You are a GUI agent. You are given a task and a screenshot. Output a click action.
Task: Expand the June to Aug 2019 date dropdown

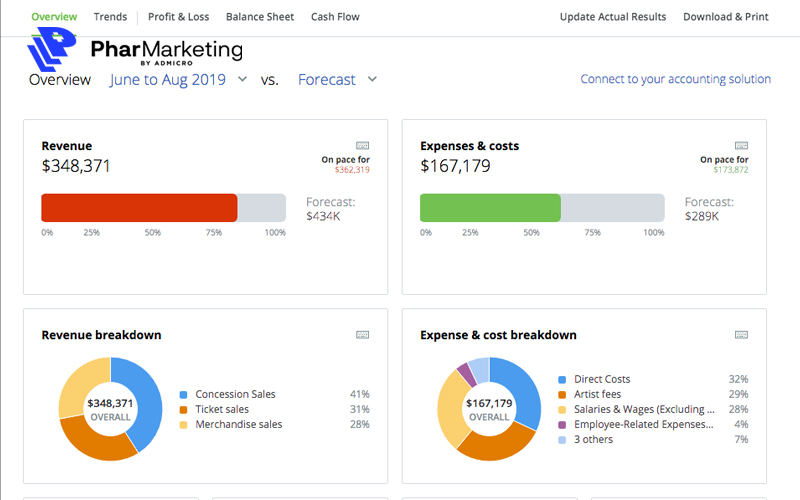tap(242, 79)
